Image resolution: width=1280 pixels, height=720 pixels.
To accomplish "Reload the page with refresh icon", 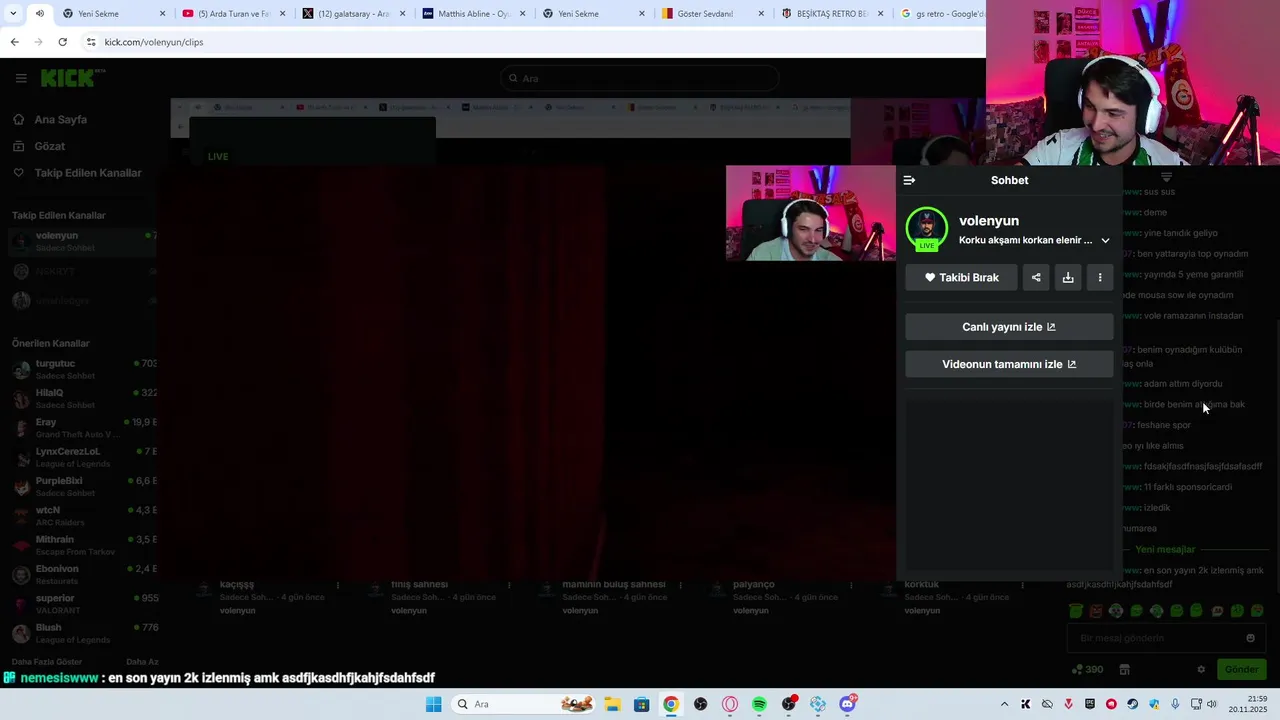I will 62,42.
